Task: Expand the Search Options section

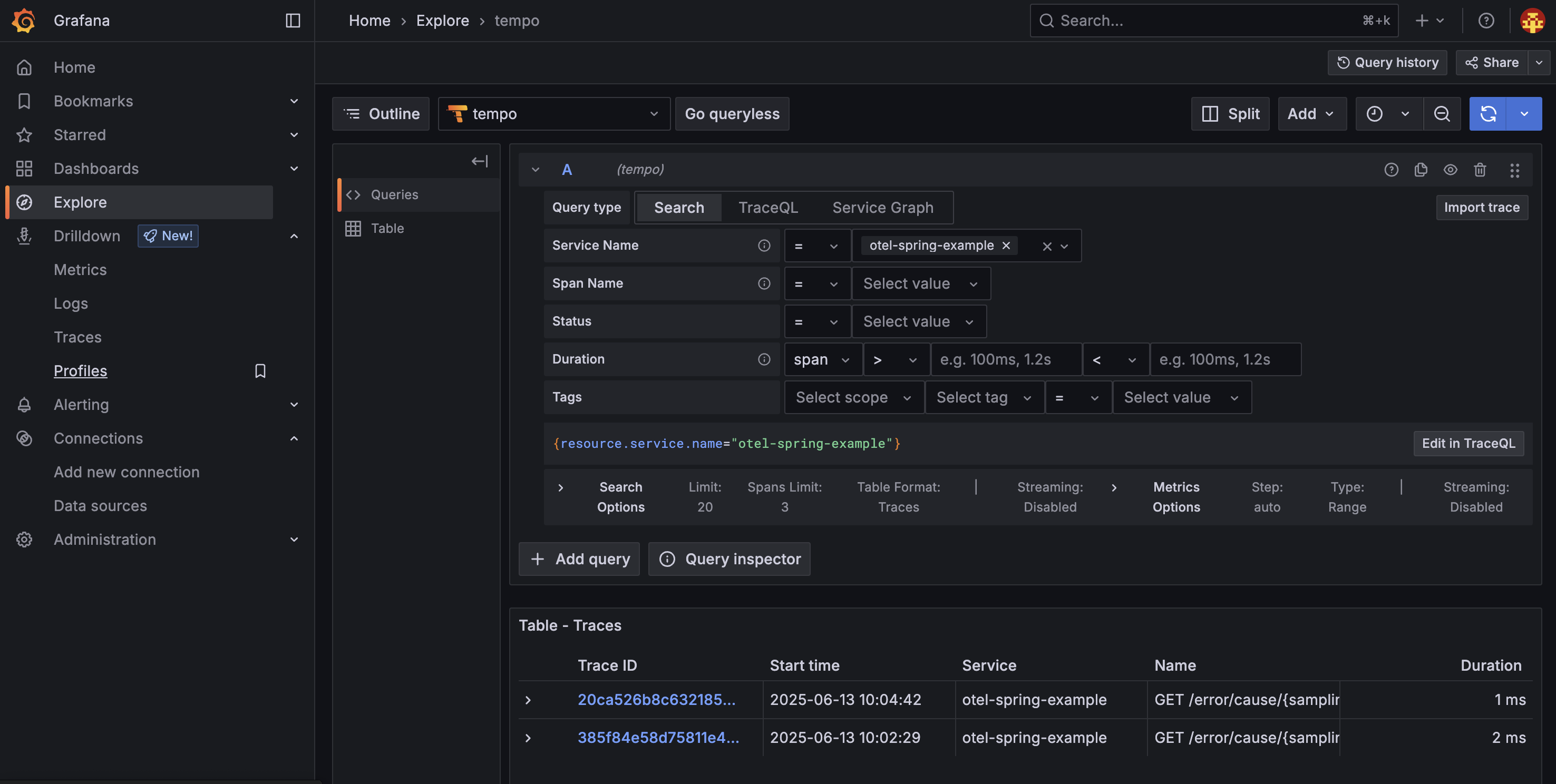Action: pos(560,487)
